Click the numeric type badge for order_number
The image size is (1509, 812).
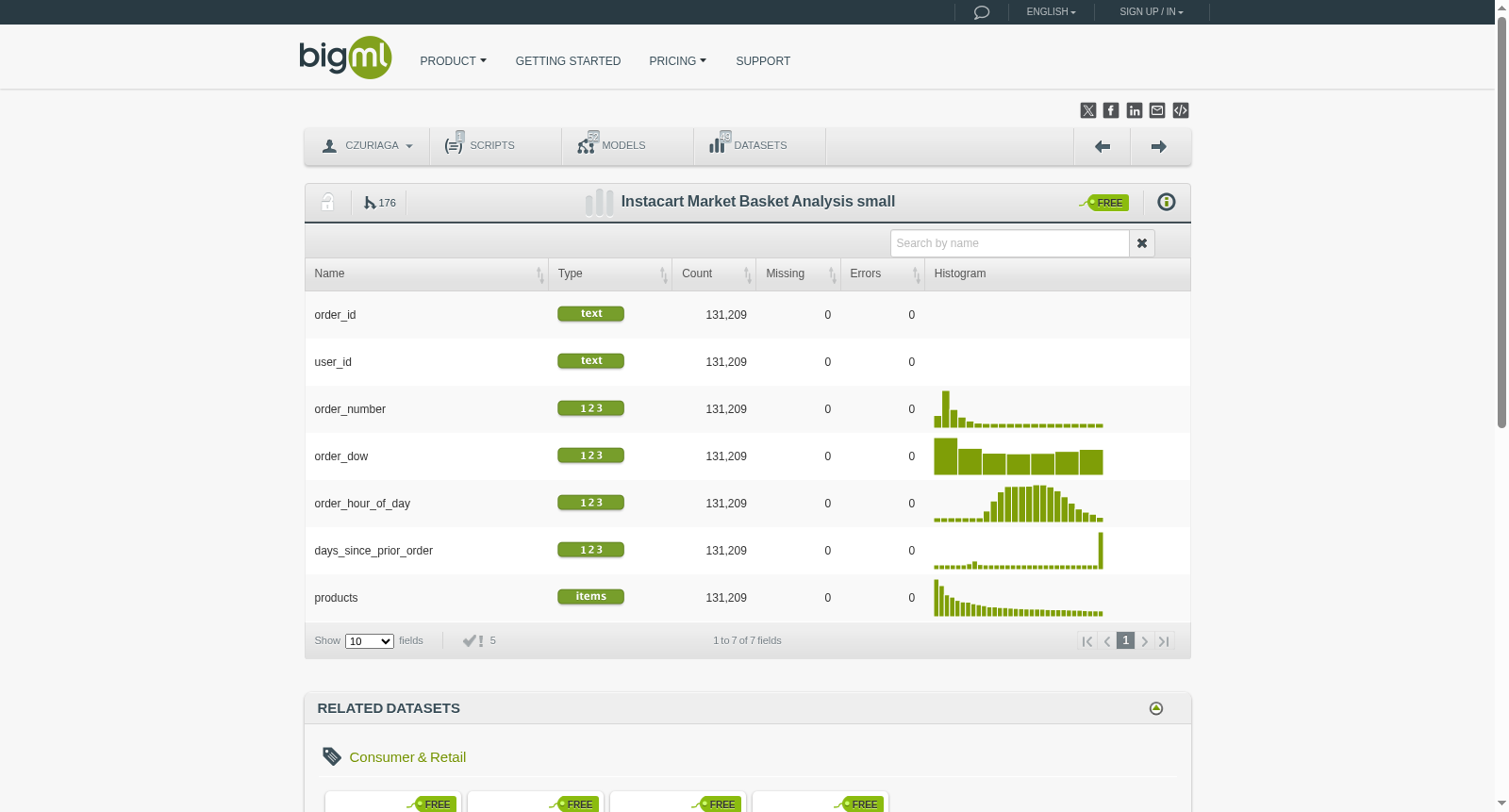(x=590, y=408)
